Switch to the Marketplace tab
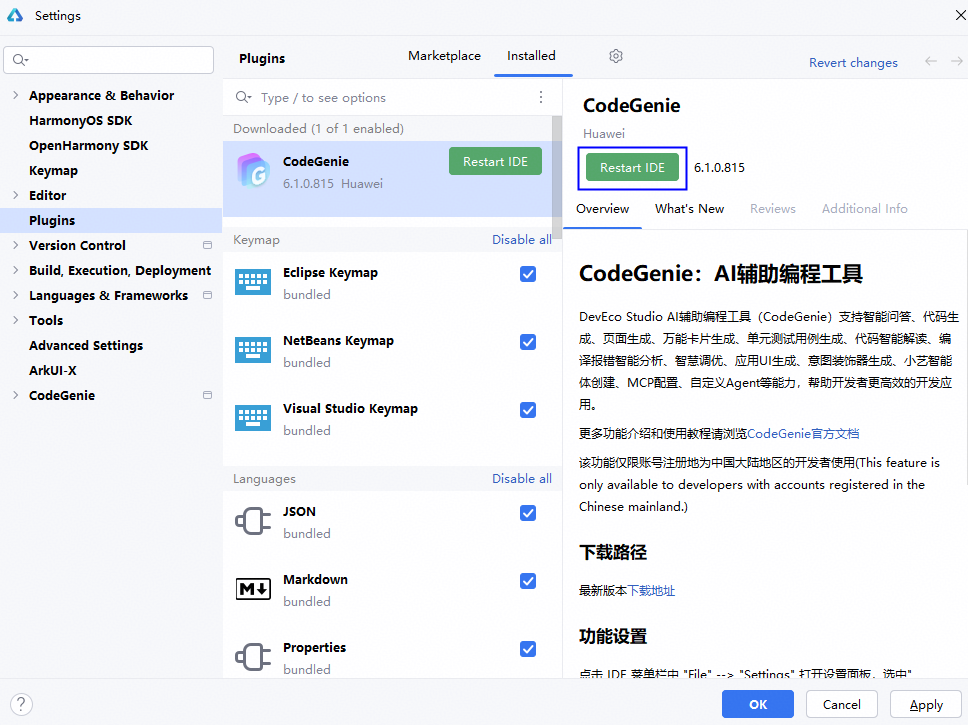968x725 pixels. [x=444, y=56]
